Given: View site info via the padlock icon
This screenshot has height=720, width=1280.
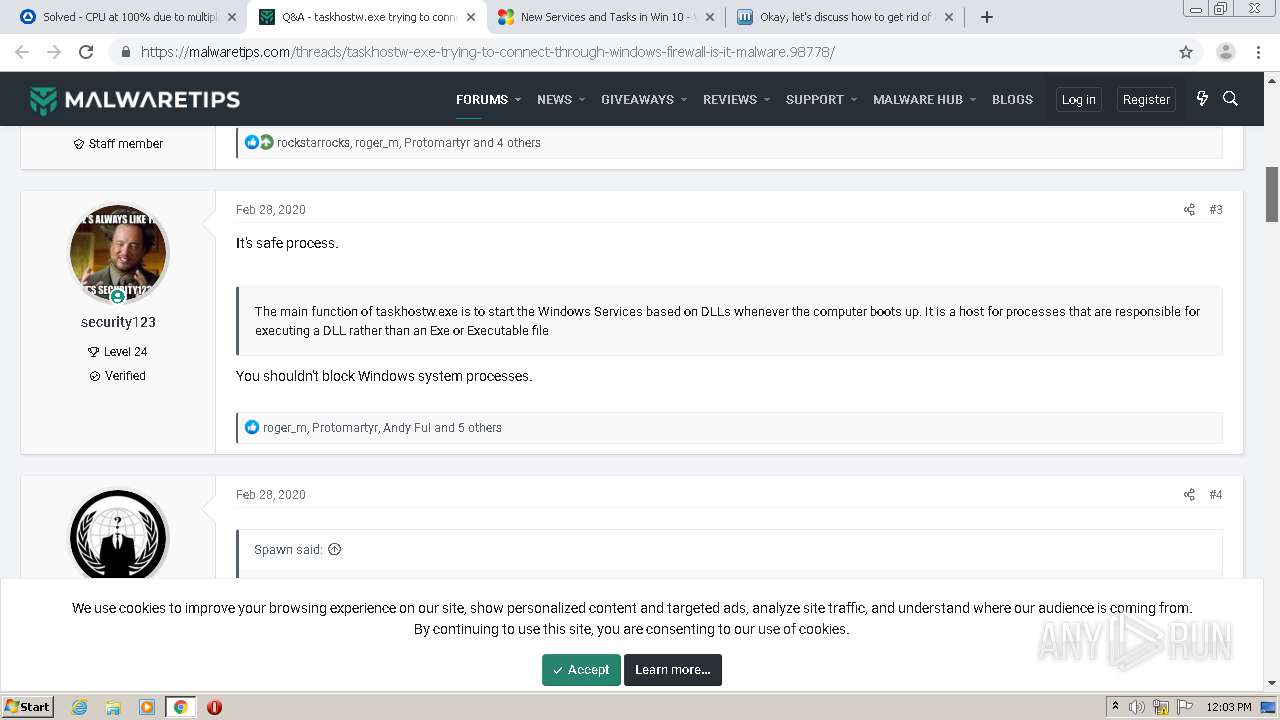Looking at the screenshot, I should (125, 52).
